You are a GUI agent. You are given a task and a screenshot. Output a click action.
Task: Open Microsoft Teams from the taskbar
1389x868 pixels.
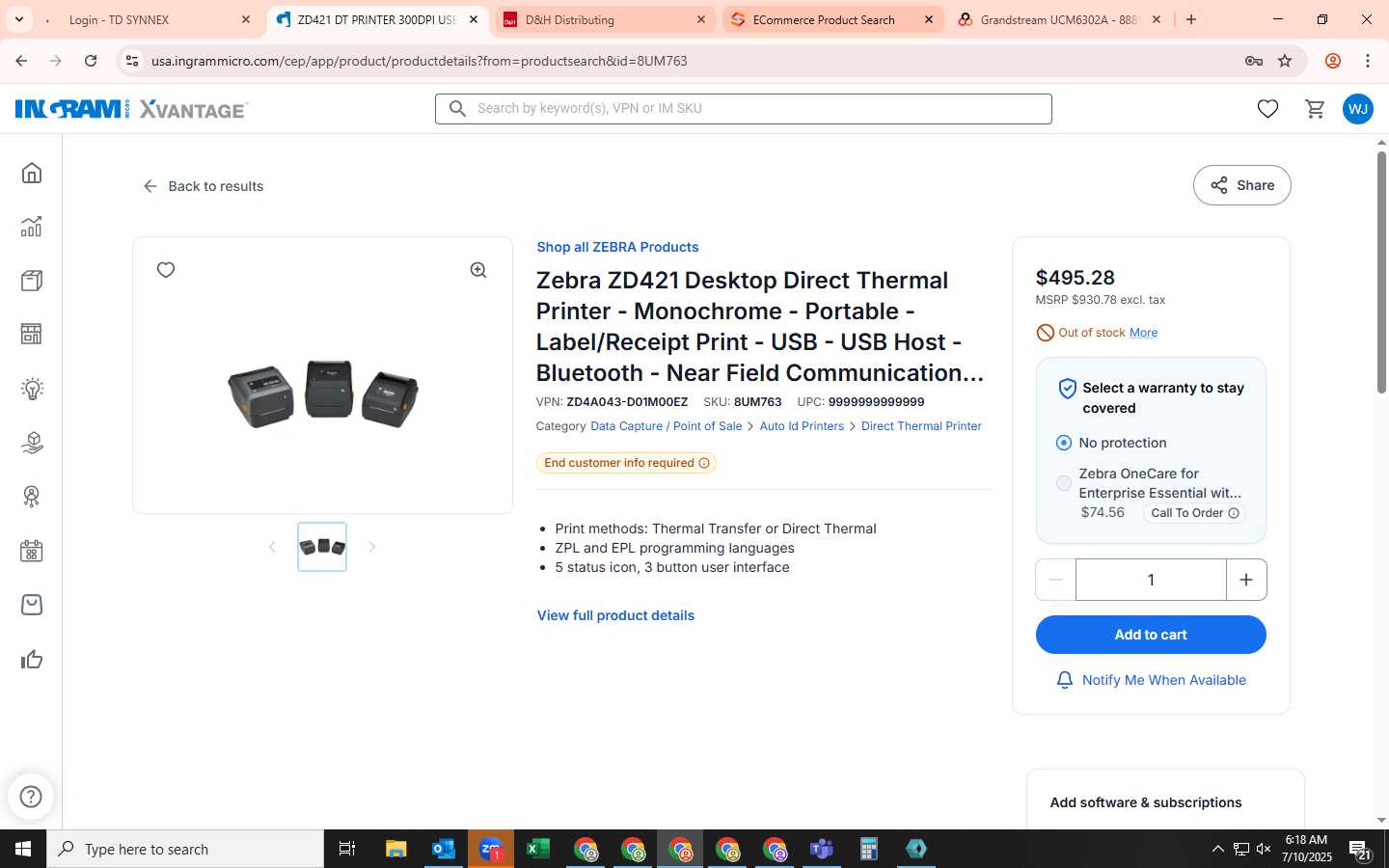point(822,849)
